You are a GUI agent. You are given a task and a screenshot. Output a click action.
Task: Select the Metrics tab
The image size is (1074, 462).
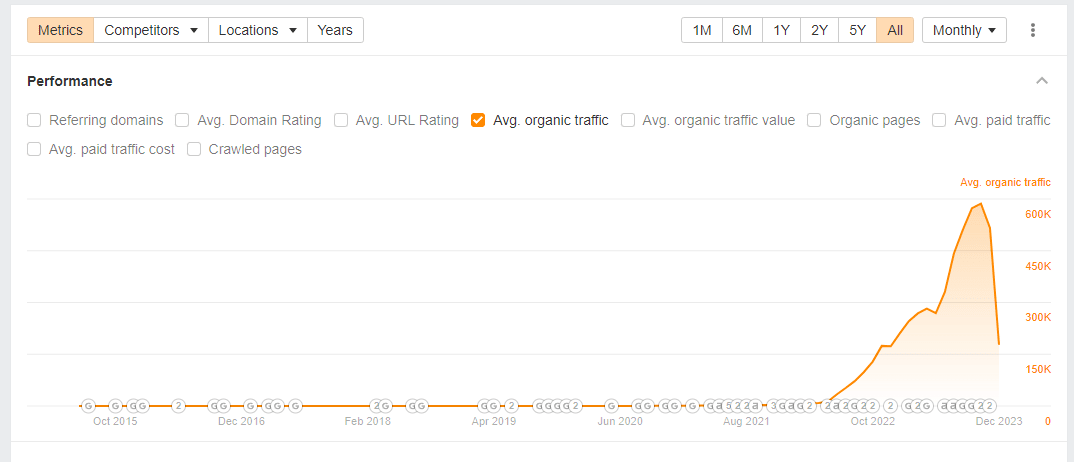click(61, 30)
